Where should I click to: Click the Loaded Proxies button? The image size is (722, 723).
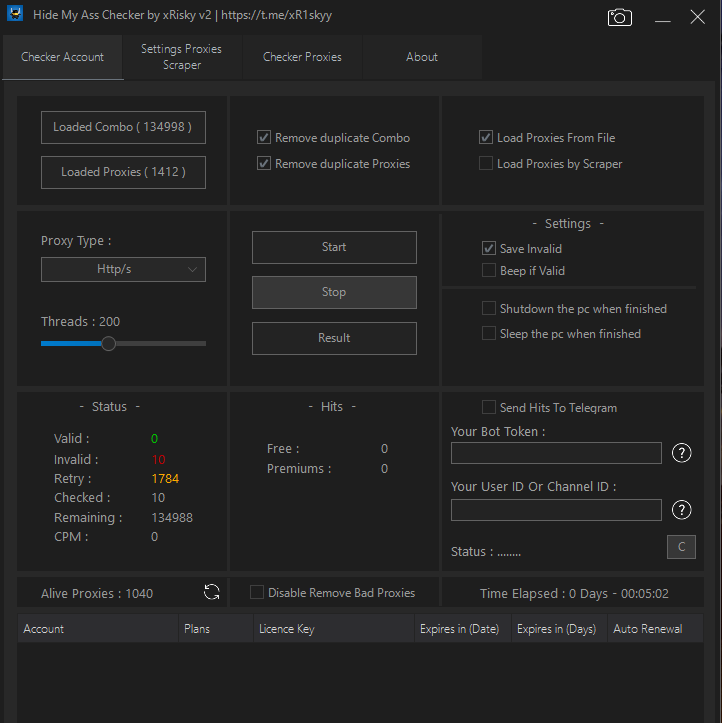[x=123, y=172]
